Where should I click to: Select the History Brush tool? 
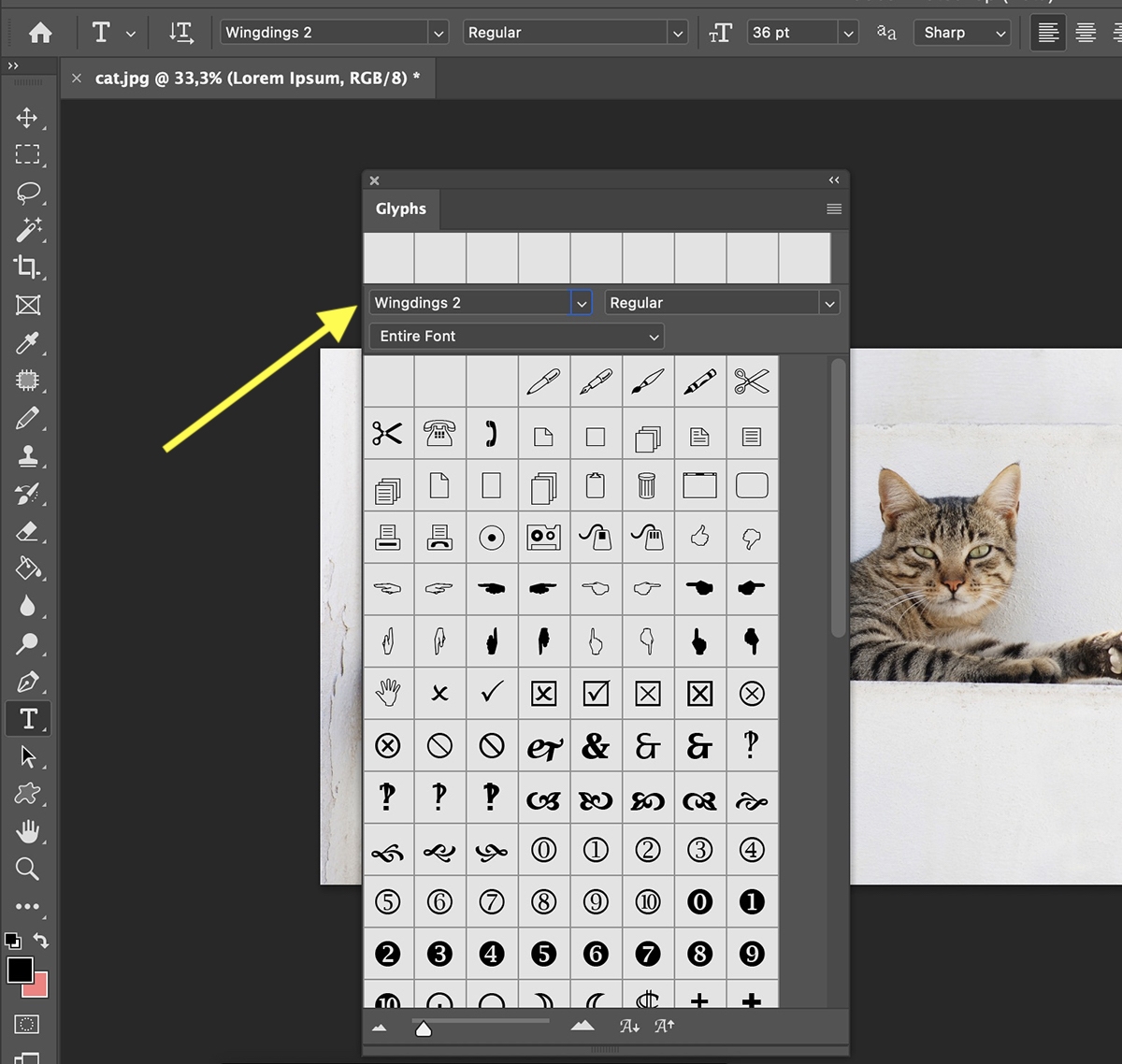27,494
